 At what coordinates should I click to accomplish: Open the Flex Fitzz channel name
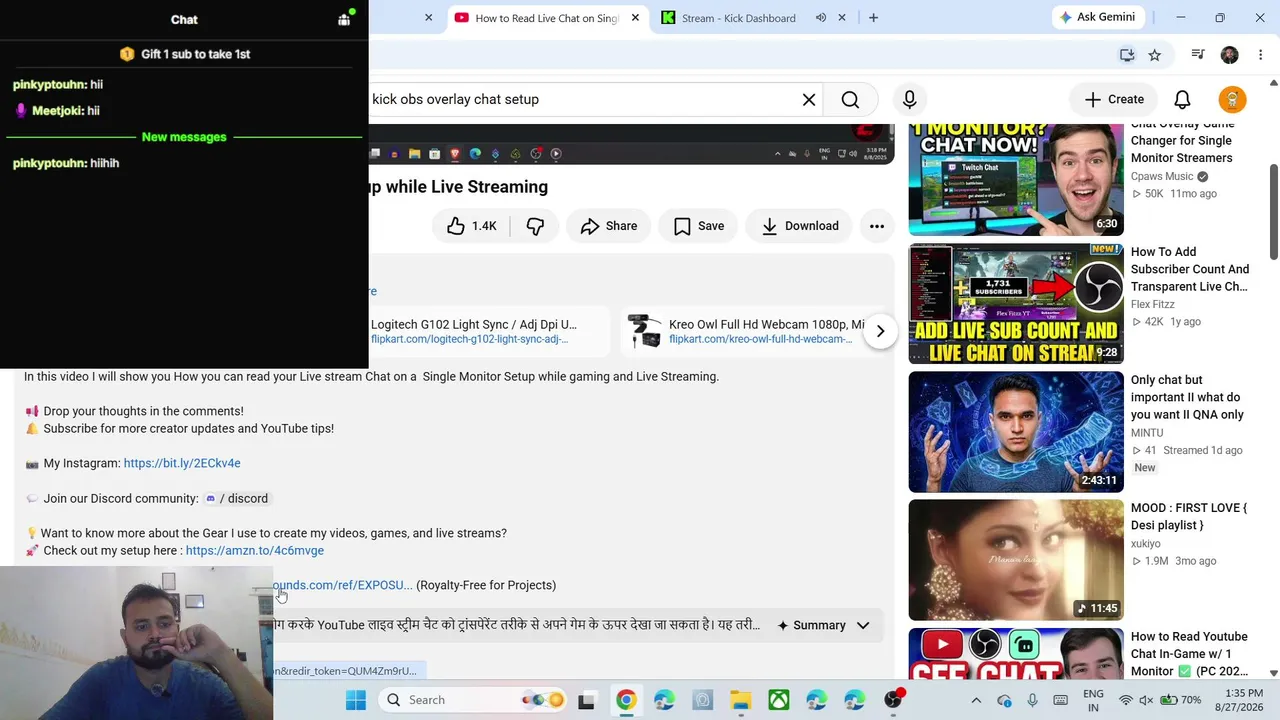coord(1152,304)
